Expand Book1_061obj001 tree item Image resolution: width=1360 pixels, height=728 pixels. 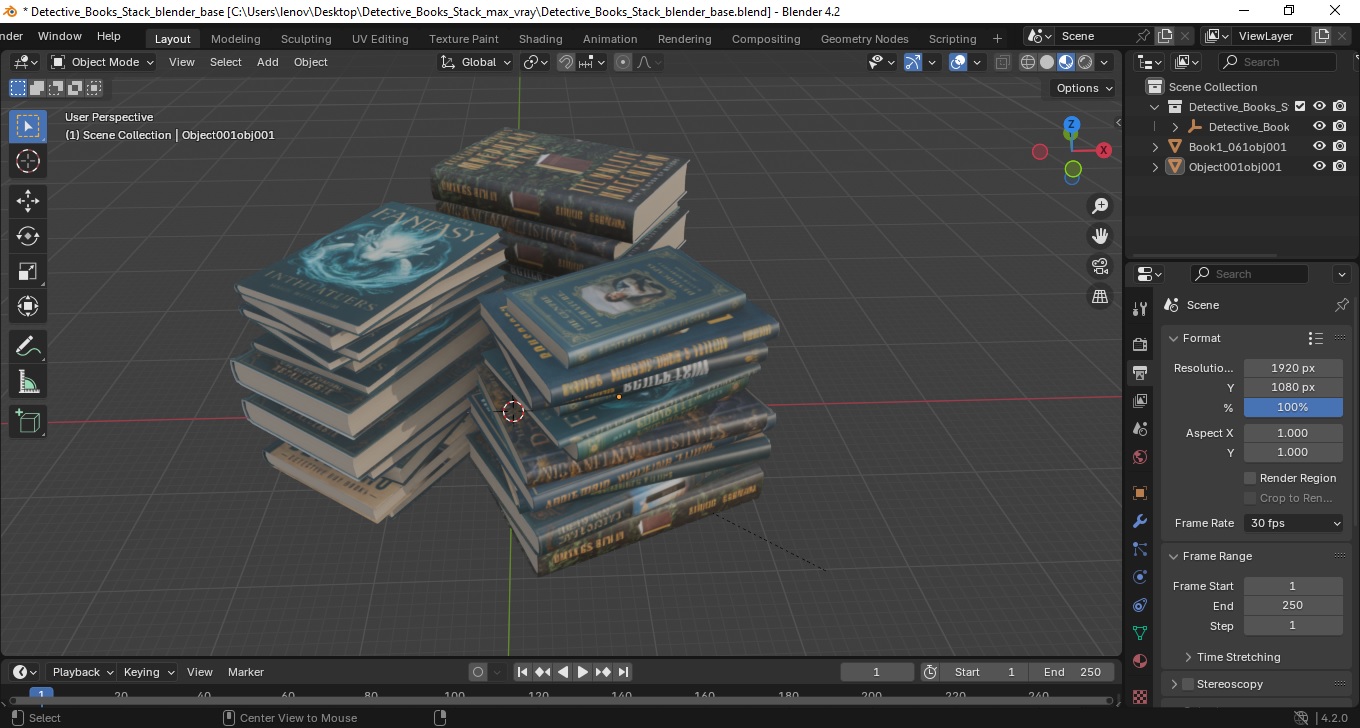pyautogui.click(x=1156, y=147)
